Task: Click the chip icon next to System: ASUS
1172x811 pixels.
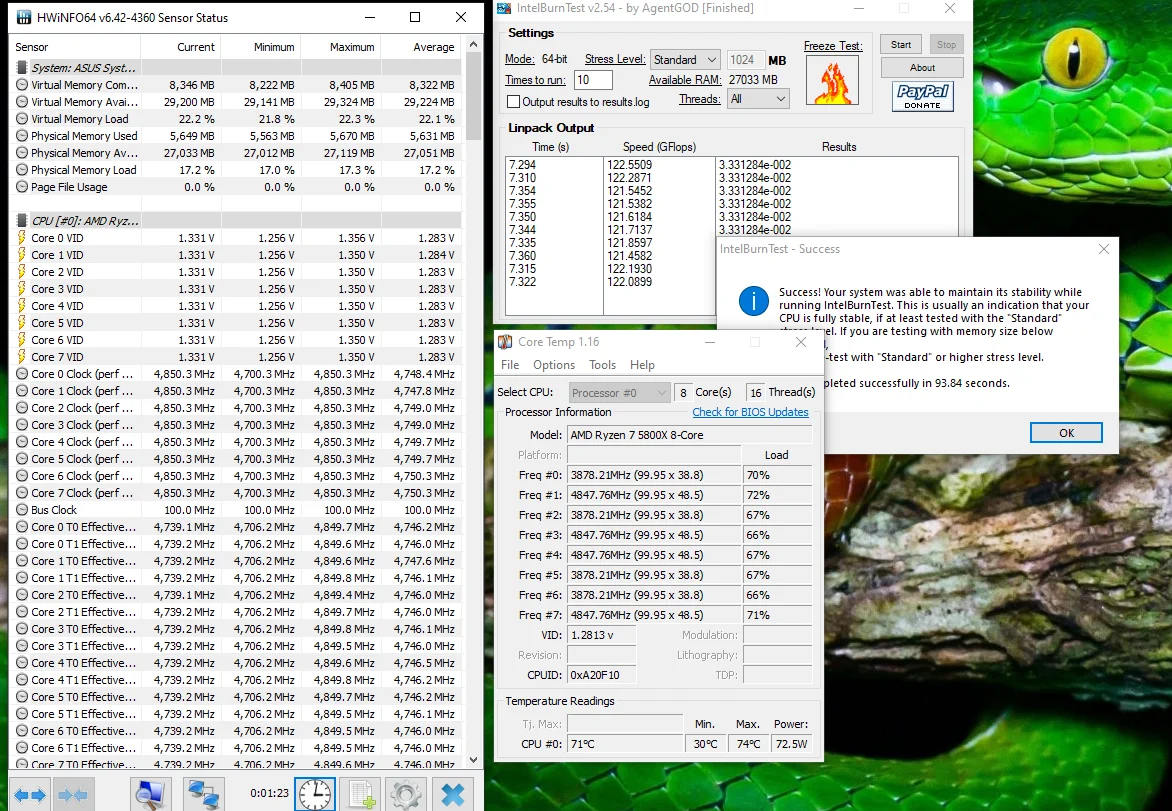Action: [x=22, y=68]
